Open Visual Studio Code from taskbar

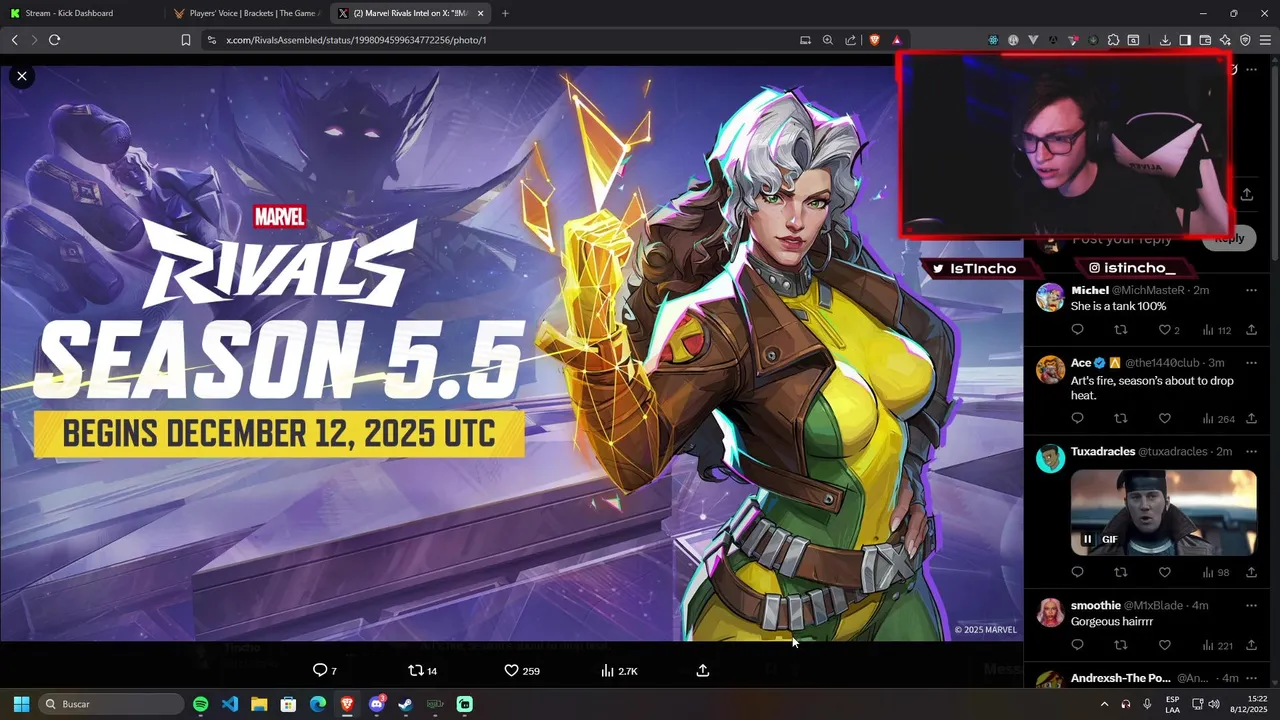coord(229,704)
